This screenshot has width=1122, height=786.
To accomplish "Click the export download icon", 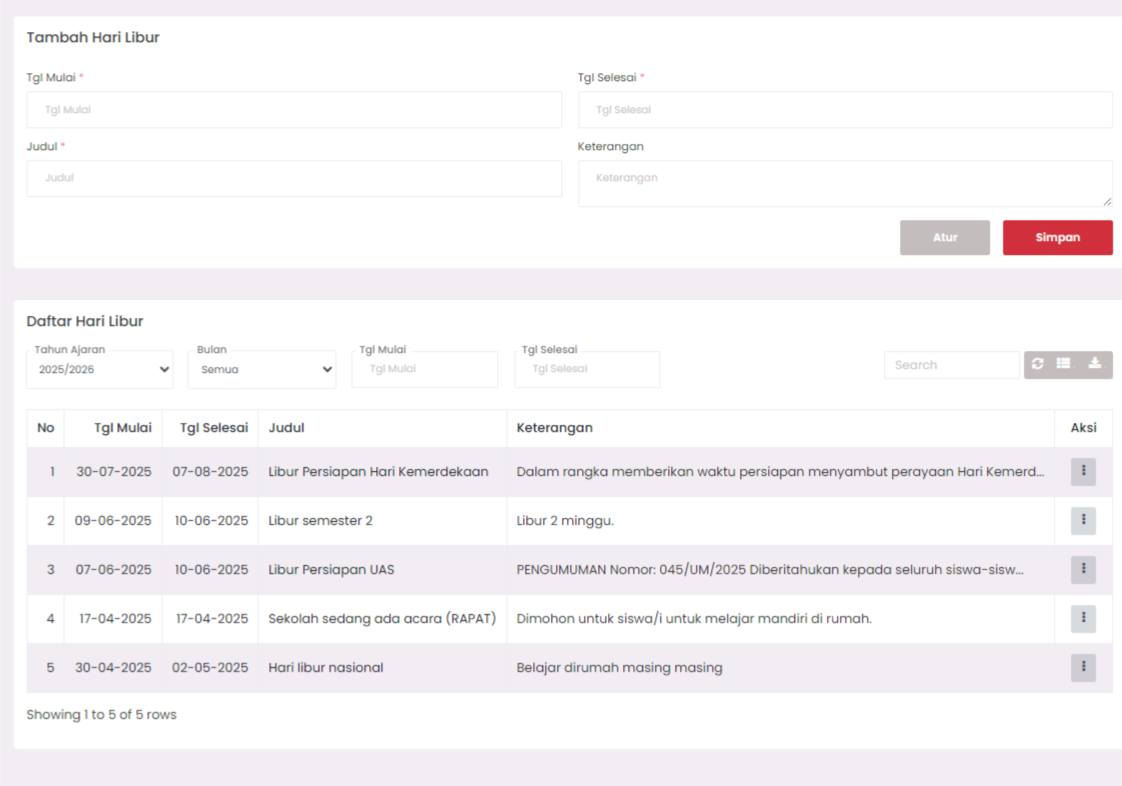I will [x=1095, y=364].
